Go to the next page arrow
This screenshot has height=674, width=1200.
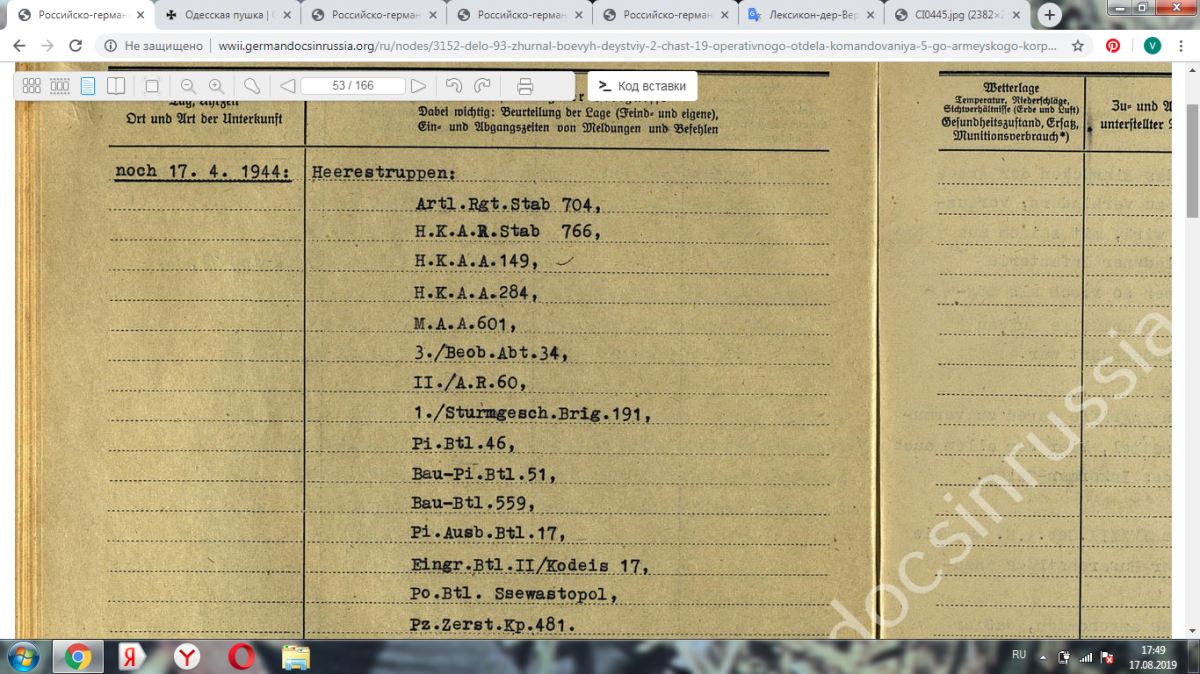pyautogui.click(x=419, y=86)
